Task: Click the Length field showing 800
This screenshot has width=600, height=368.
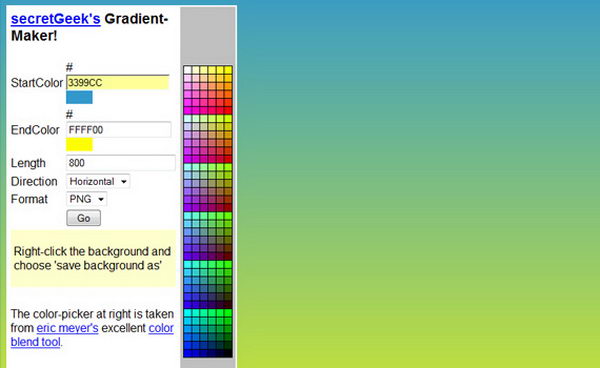Action: pos(121,163)
